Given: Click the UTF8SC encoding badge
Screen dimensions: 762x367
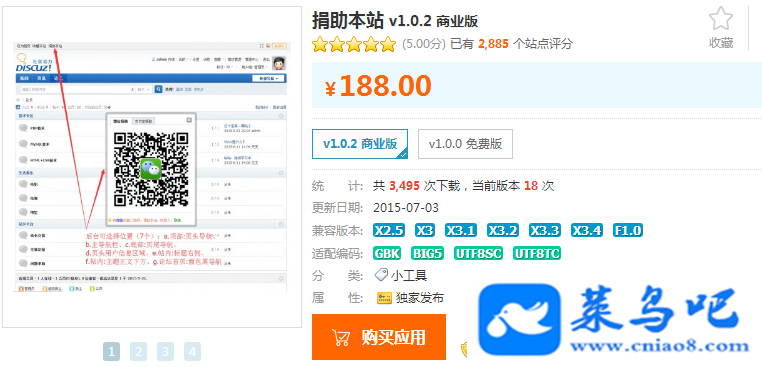Looking at the screenshot, I should (x=478, y=253).
